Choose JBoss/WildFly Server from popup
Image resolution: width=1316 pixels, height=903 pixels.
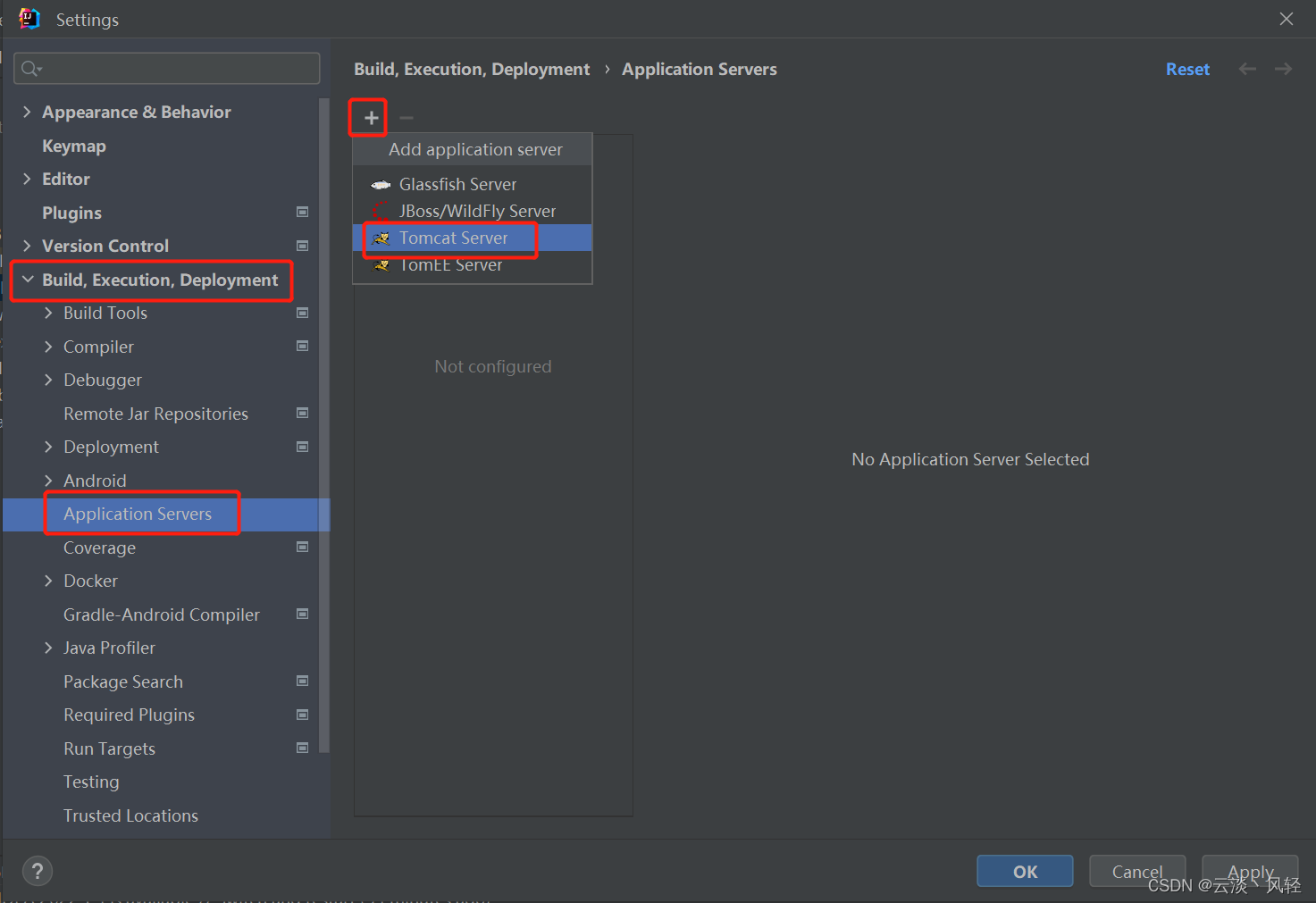click(x=473, y=211)
